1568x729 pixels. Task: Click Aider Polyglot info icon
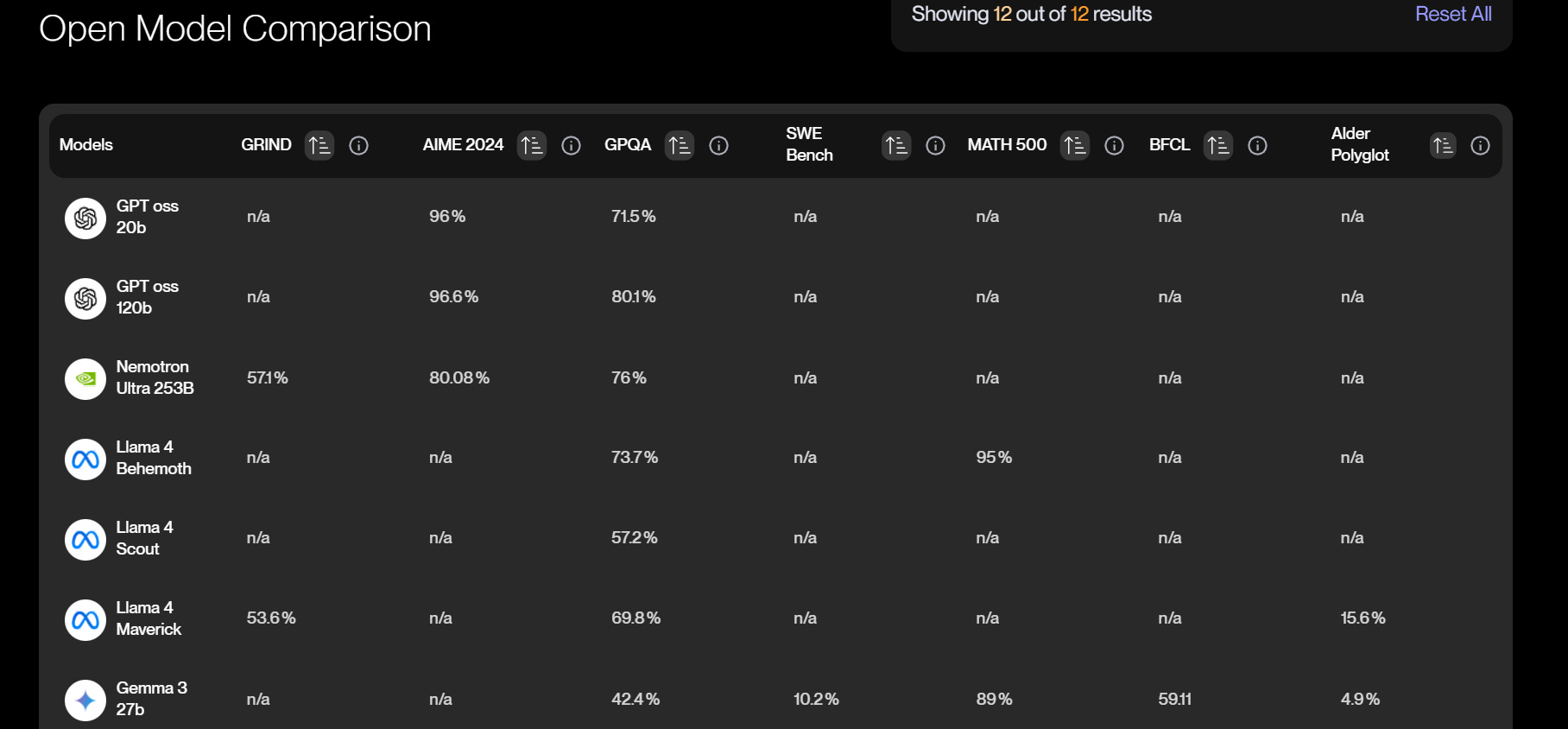pyautogui.click(x=1481, y=145)
